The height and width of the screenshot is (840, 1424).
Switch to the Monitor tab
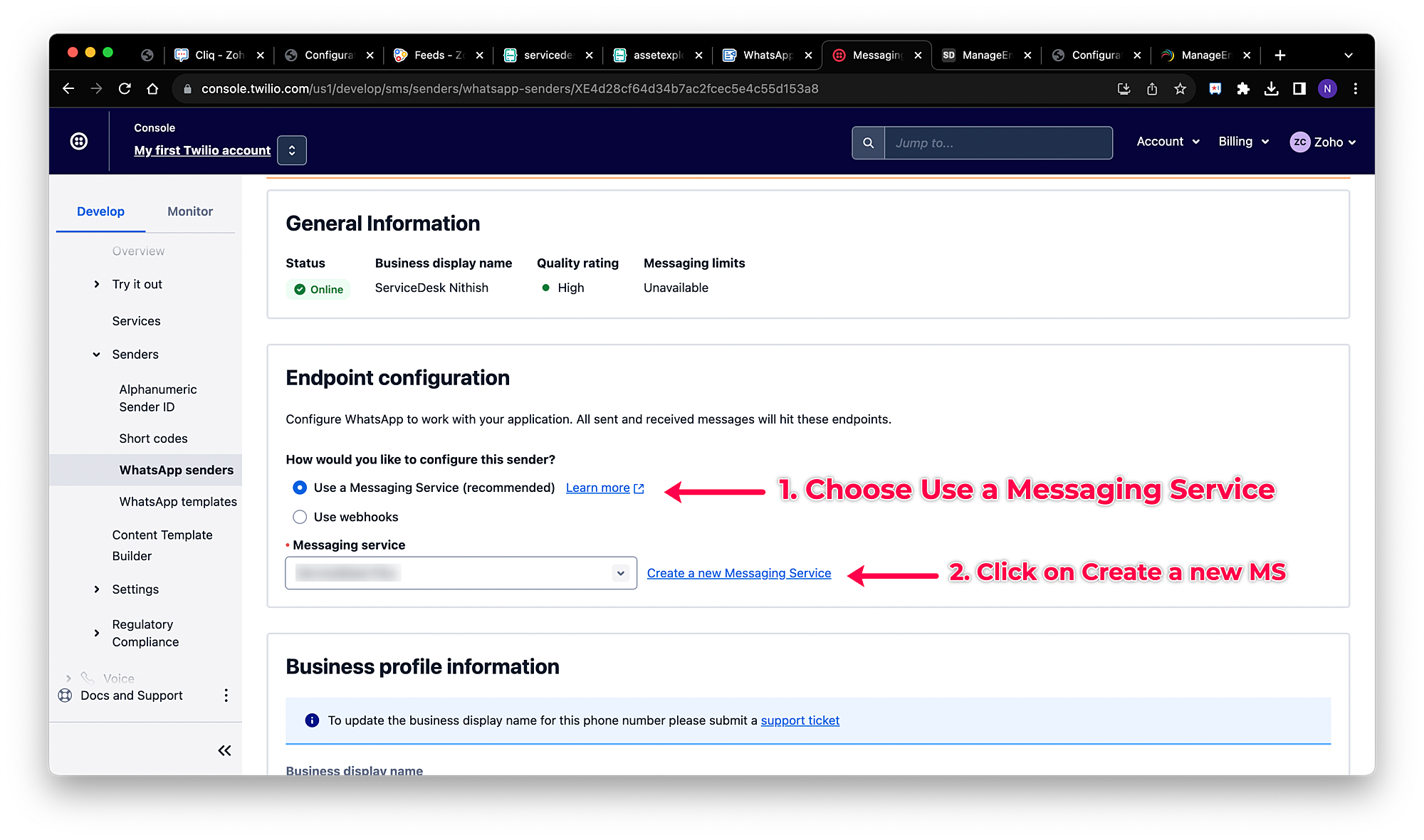[x=190, y=211]
